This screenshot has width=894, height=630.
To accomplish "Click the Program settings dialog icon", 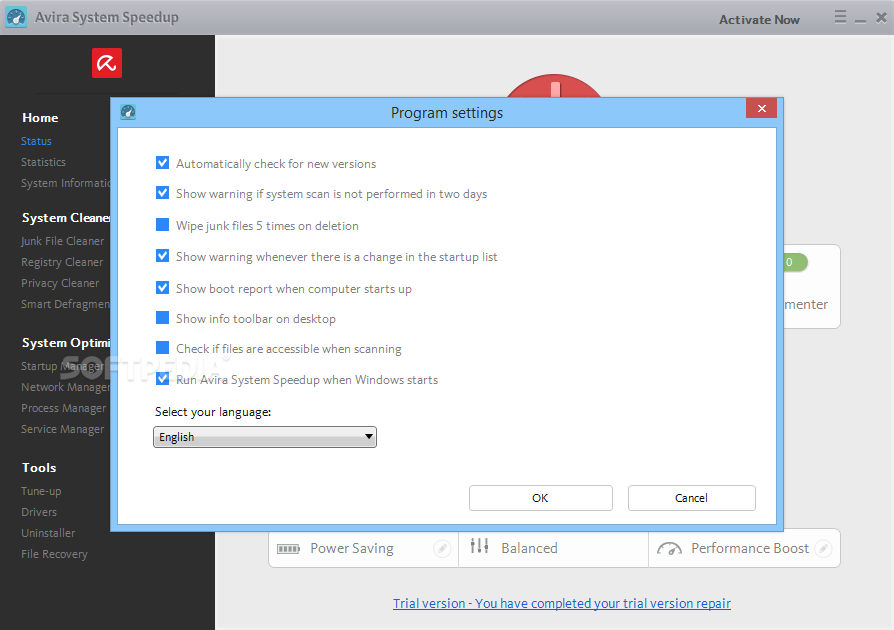I will (128, 112).
